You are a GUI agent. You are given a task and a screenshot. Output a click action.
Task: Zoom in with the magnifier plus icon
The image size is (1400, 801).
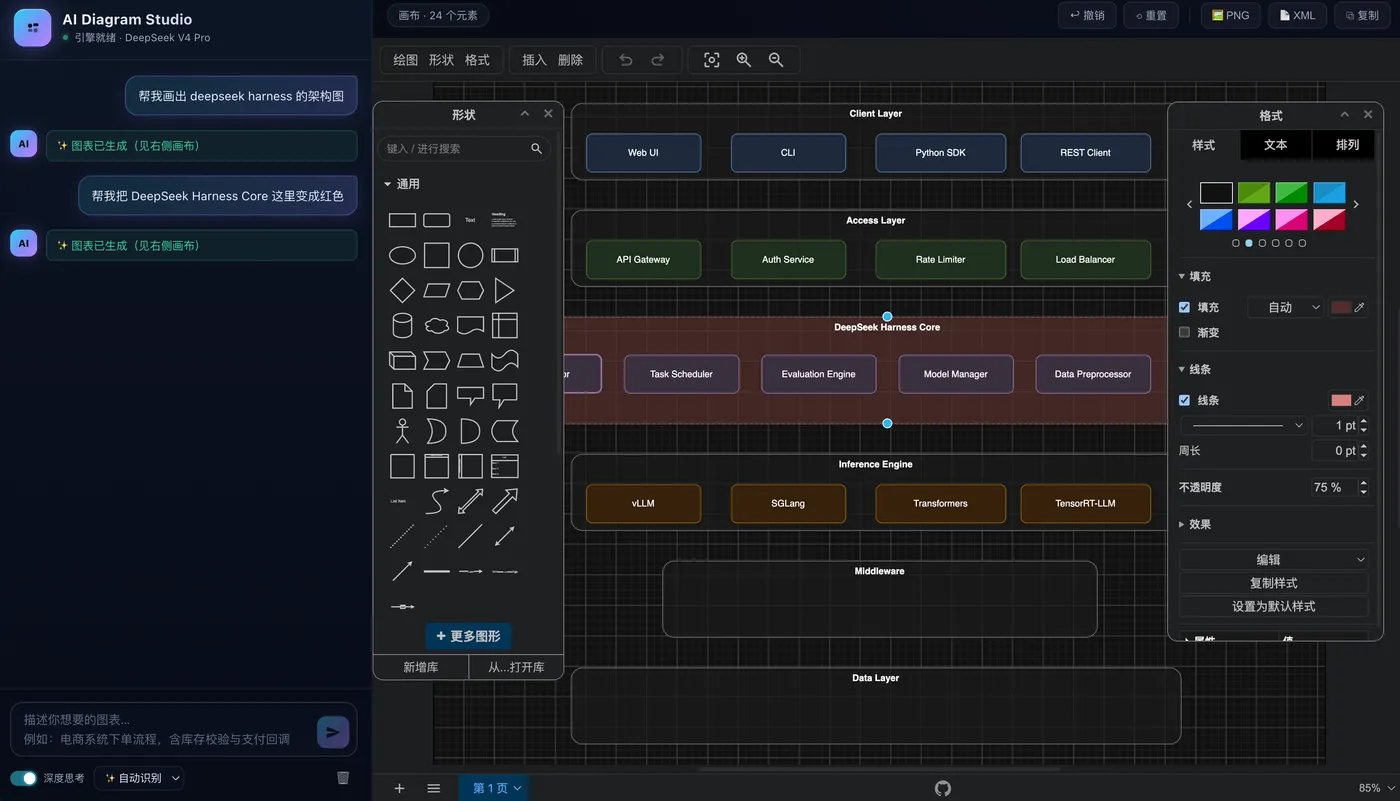744,60
